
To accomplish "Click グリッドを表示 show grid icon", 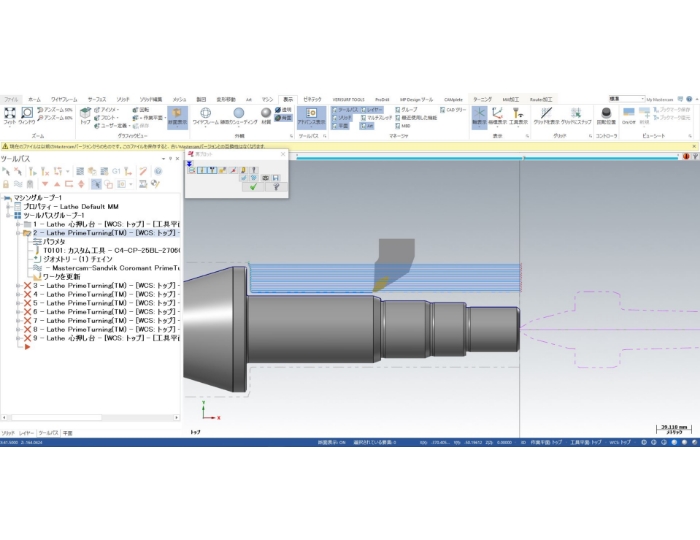I will point(546,113).
